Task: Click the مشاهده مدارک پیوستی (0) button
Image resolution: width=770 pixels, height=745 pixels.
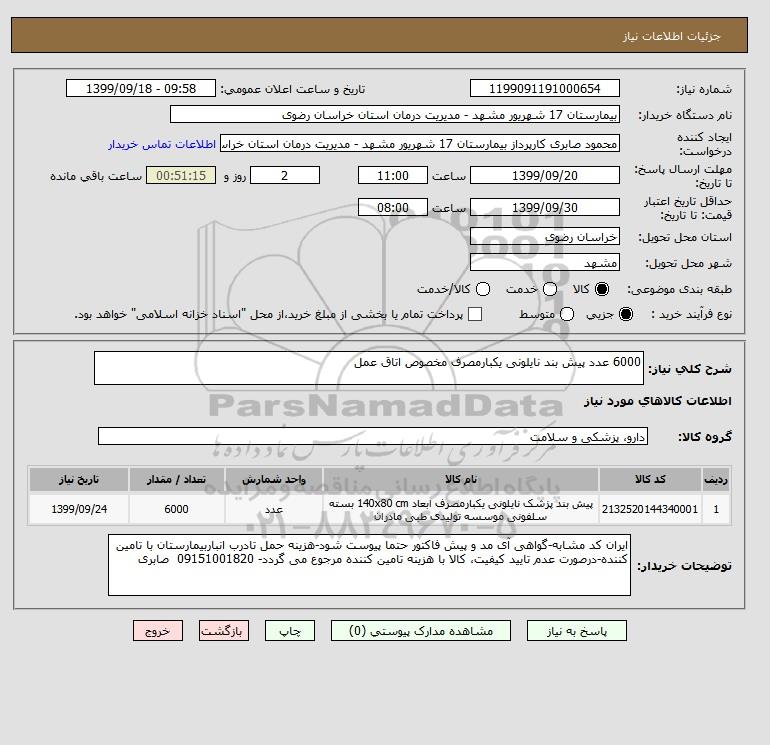Action: [421, 631]
